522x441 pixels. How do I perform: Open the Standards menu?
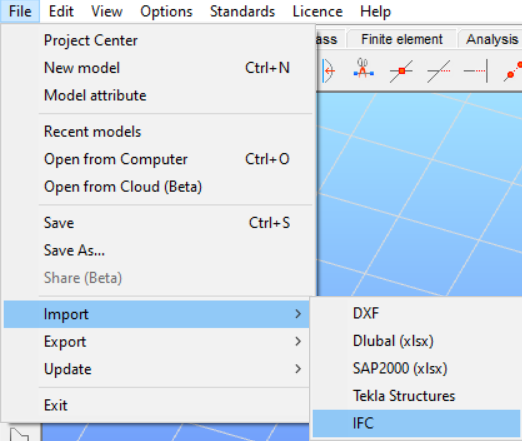(x=242, y=11)
